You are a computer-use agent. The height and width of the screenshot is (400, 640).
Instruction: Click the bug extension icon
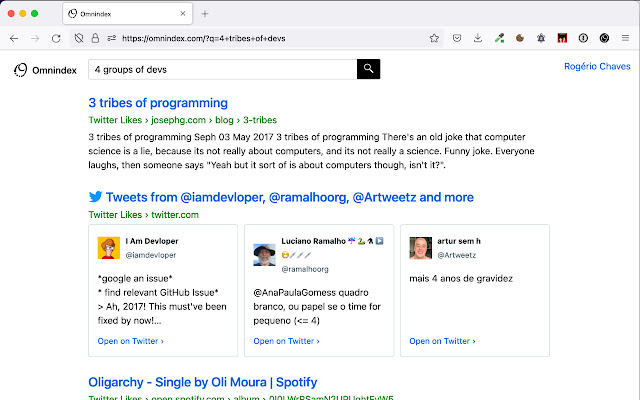click(x=541, y=38)
